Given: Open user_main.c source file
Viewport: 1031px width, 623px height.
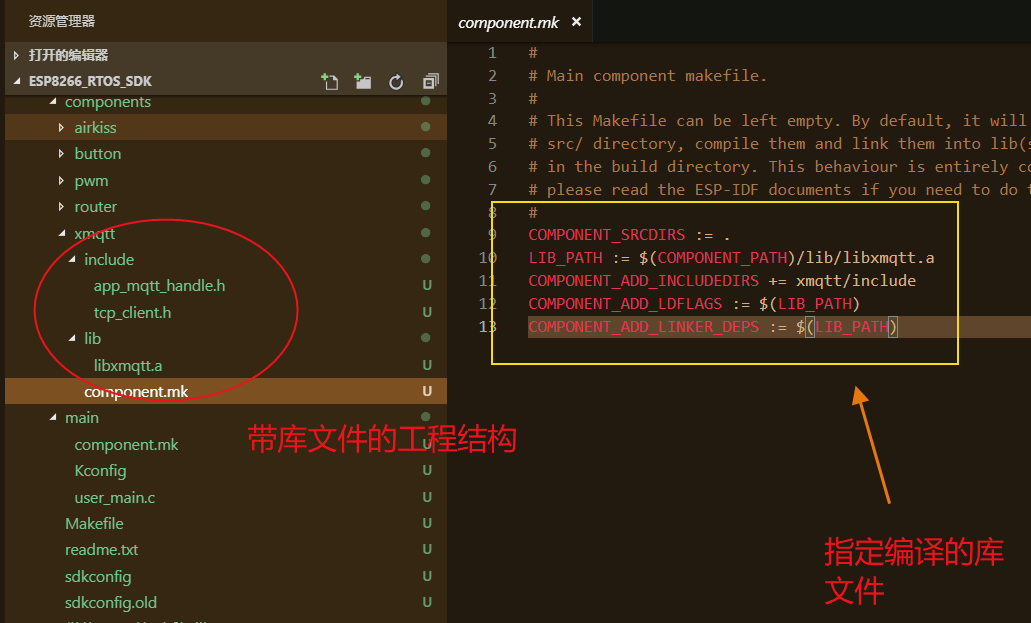Looking at the screenshot, I should click(114, 497).
